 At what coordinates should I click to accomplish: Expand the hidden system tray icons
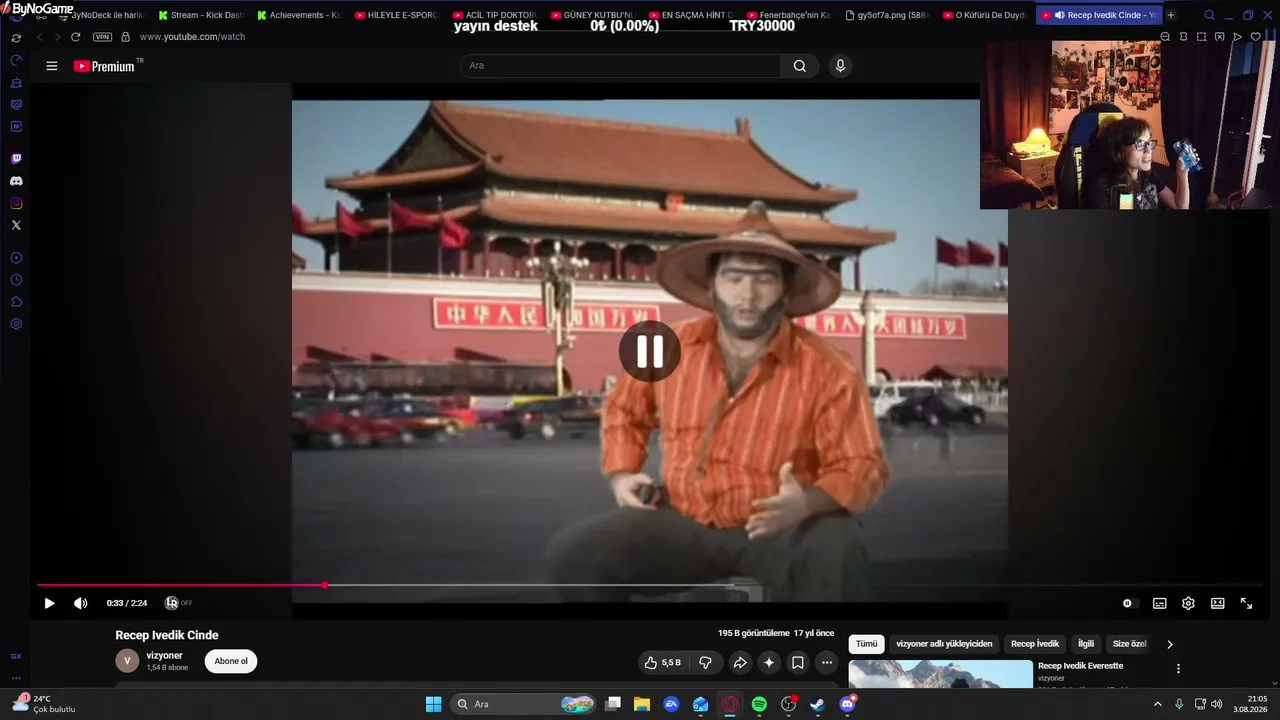[1158, 704]
